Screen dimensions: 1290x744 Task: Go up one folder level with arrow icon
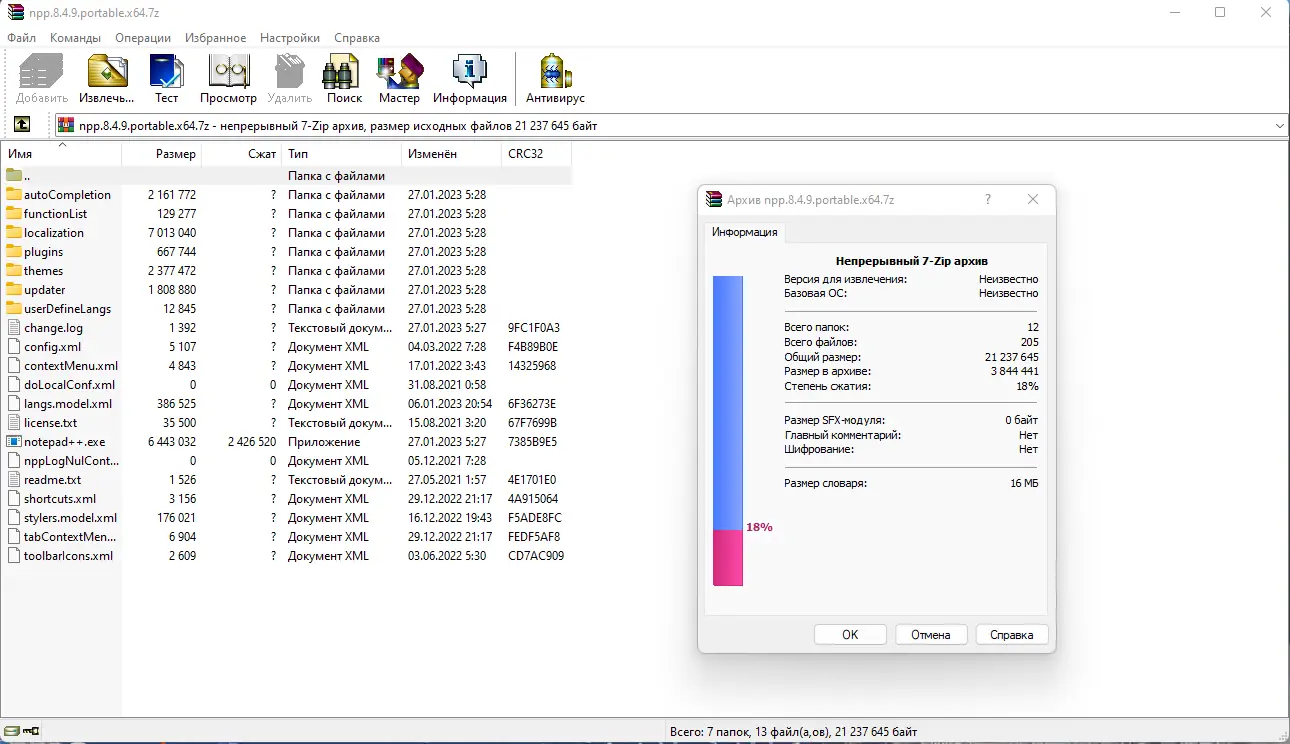[x=22, y=125]
